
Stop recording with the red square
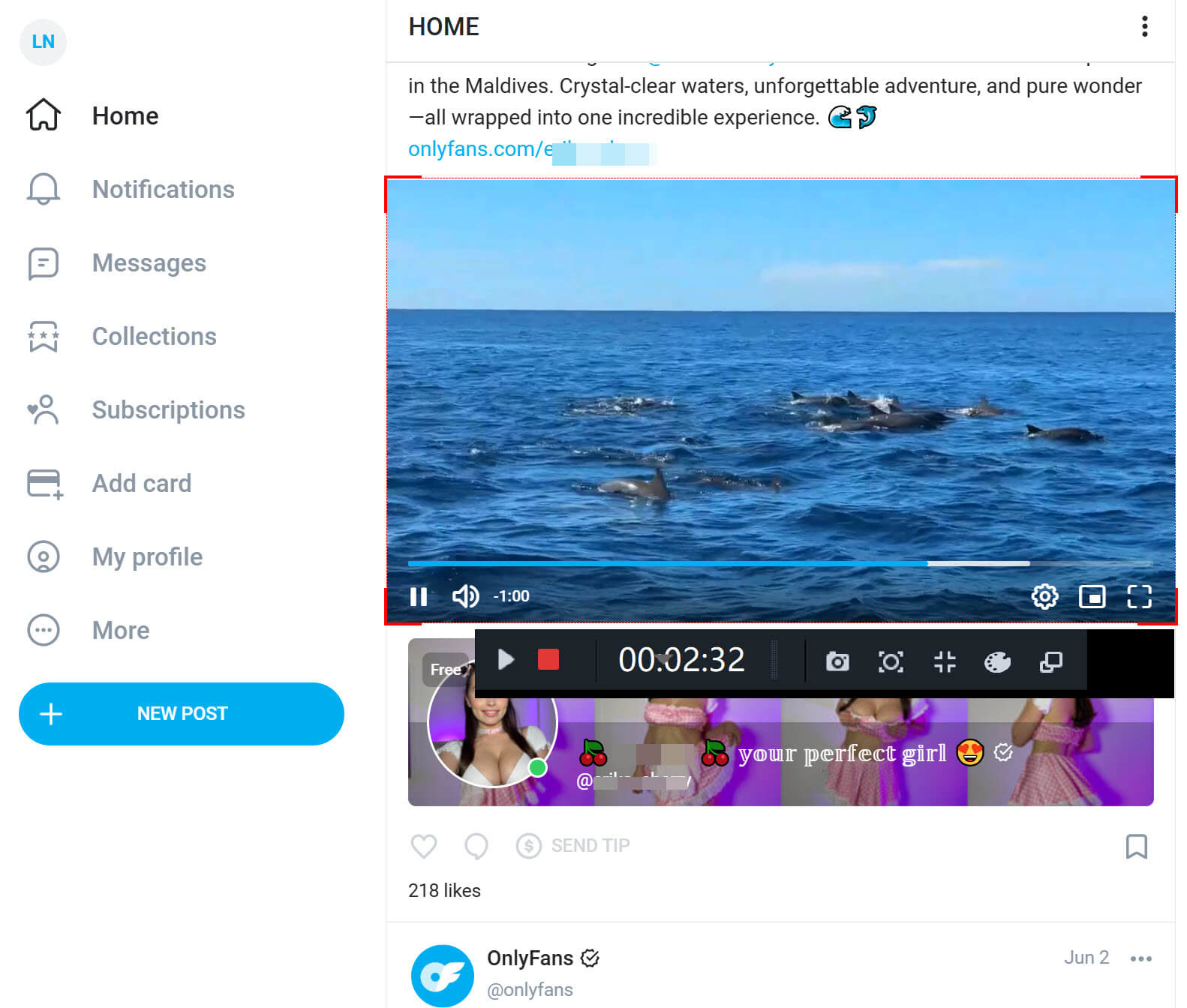[548, 660]
